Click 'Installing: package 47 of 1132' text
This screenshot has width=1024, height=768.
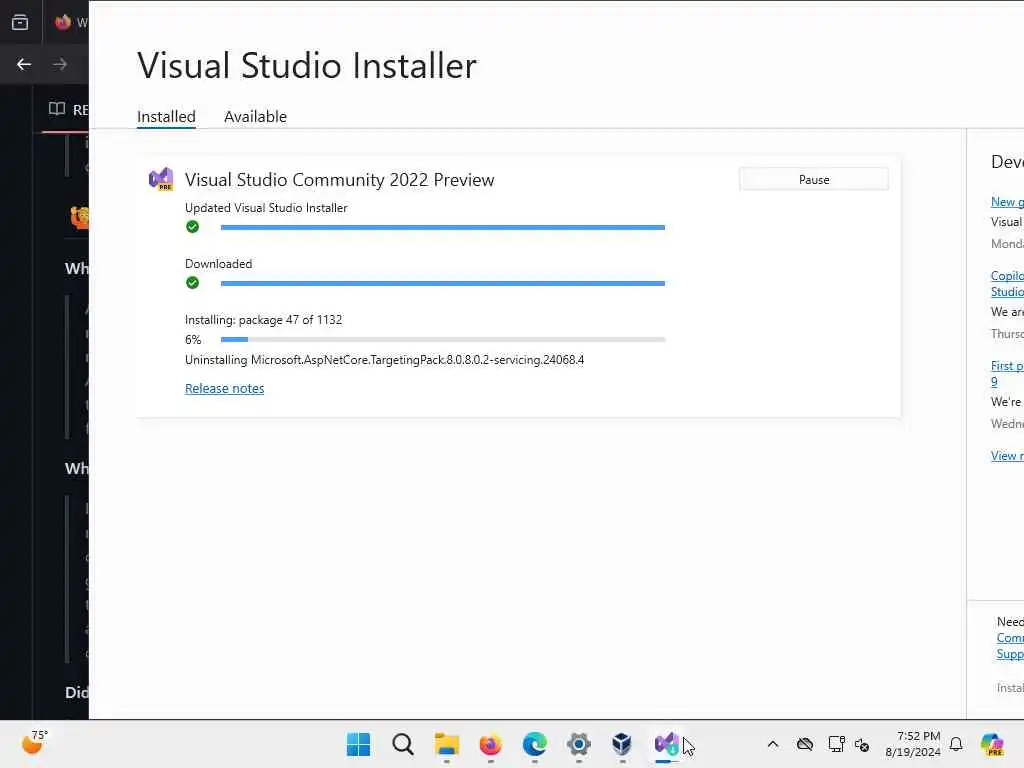(x=263, y=320)
